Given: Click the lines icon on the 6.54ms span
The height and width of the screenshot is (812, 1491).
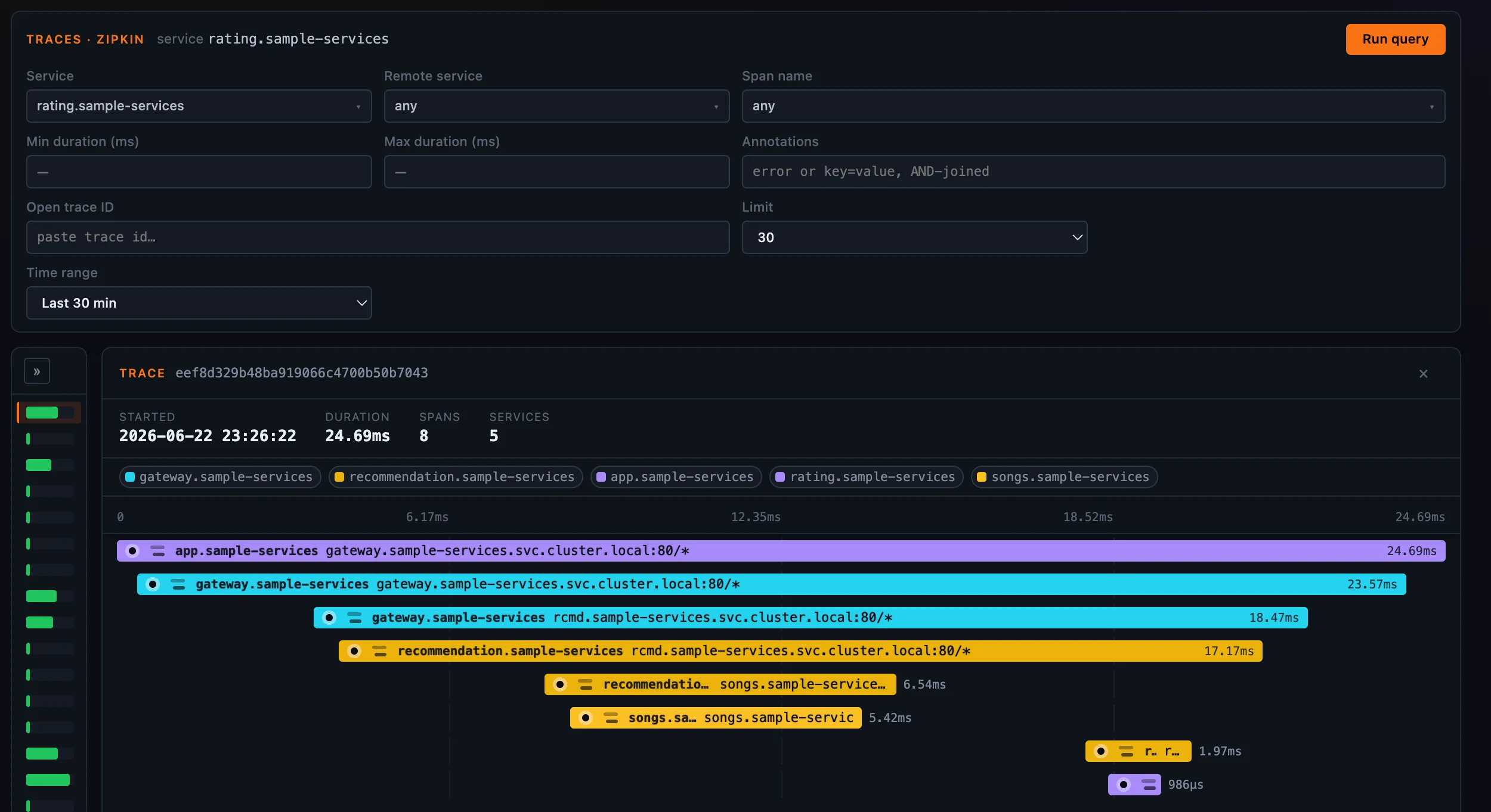Looking at the screenshot, I should [x=585, y=684].
